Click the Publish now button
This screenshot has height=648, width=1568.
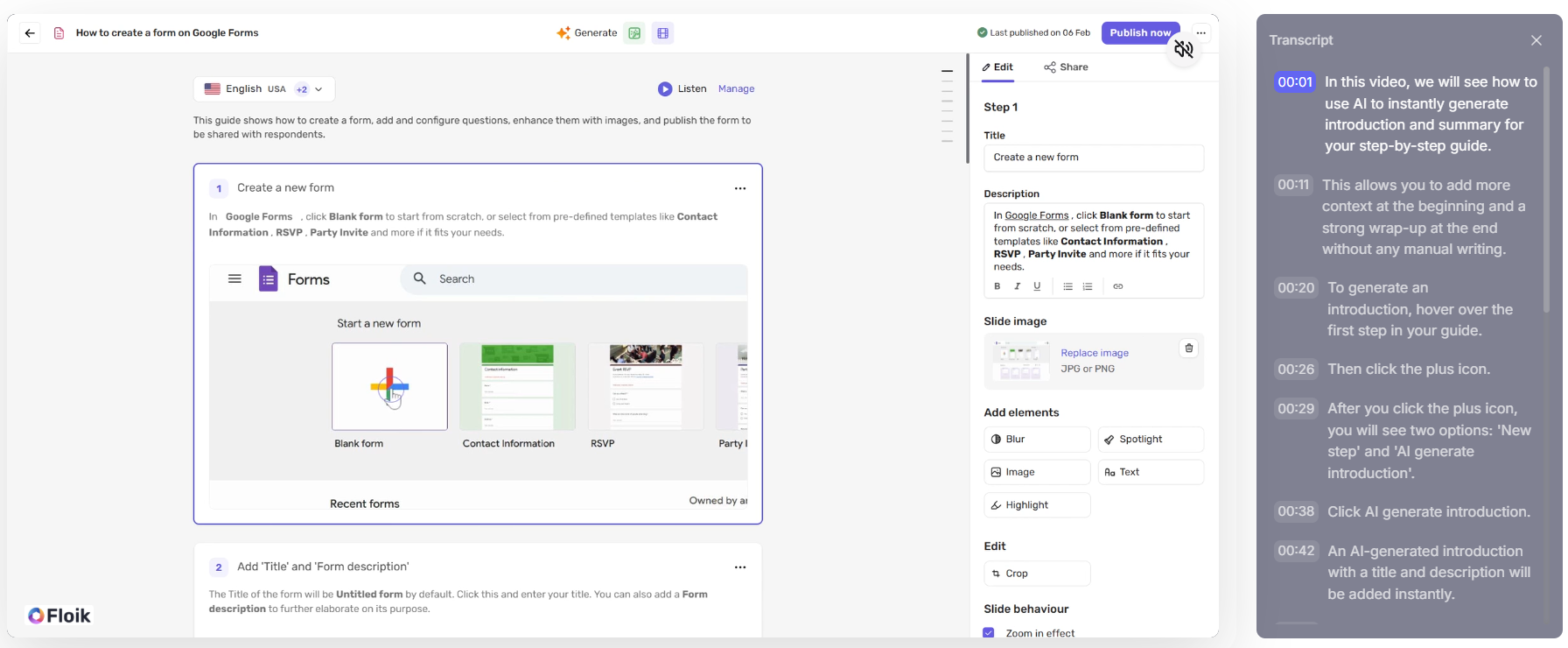1140,32
